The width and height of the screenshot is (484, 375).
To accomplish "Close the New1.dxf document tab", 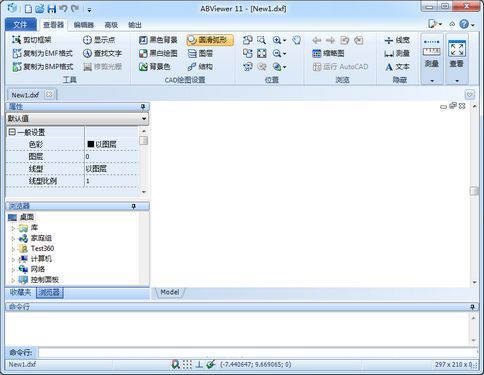I will click(x=49, y=95).
